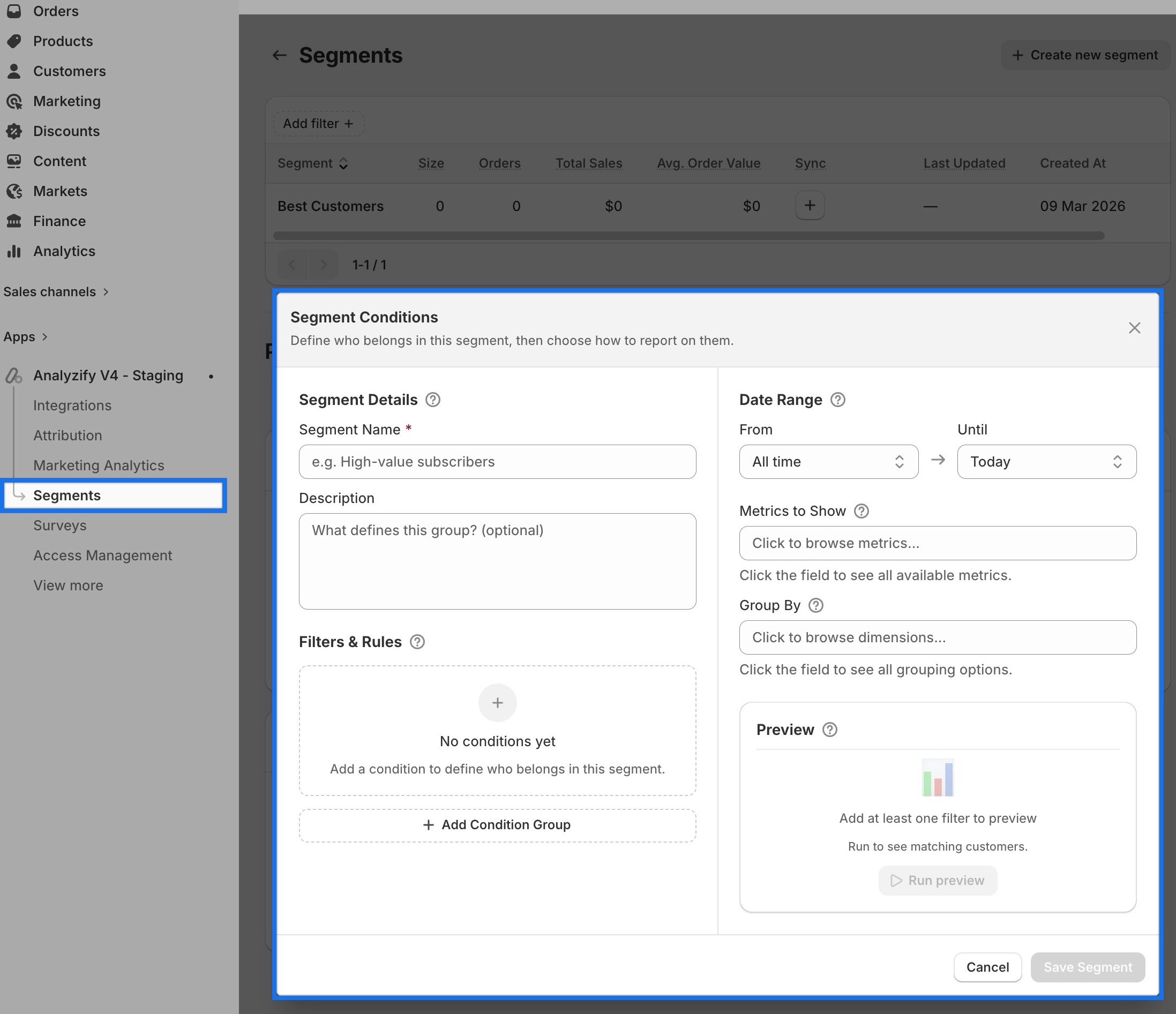
Task: Cancel the Segment Conditions dialog
Action: [987, 967]
